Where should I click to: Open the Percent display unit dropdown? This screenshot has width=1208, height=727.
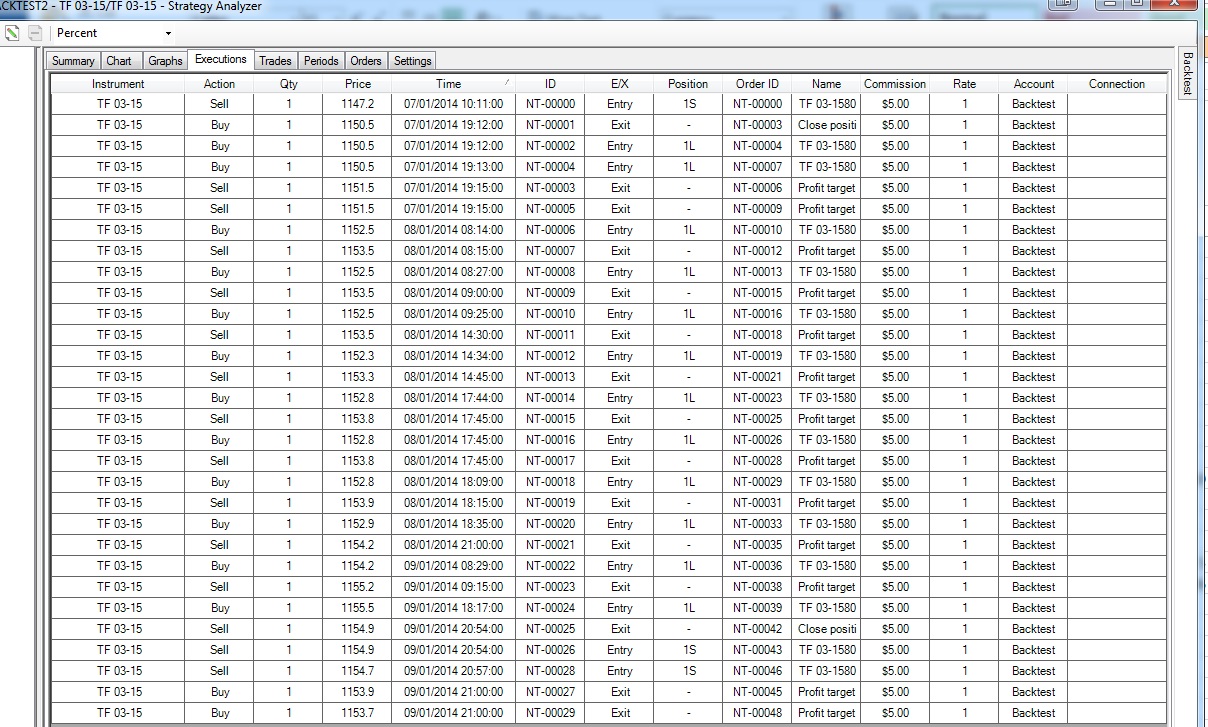(115, 33)
